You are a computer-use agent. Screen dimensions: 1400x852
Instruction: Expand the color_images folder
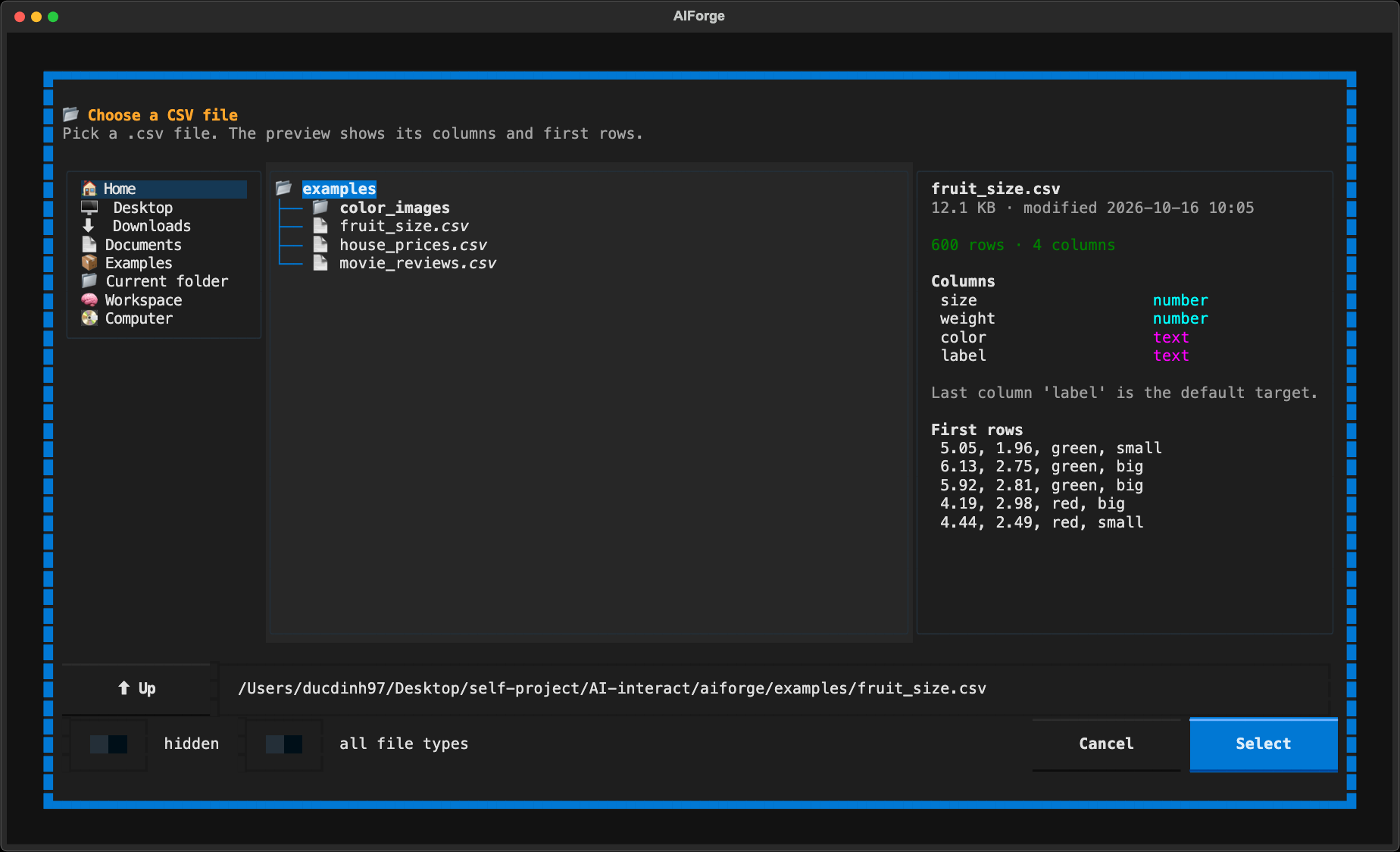394,208
